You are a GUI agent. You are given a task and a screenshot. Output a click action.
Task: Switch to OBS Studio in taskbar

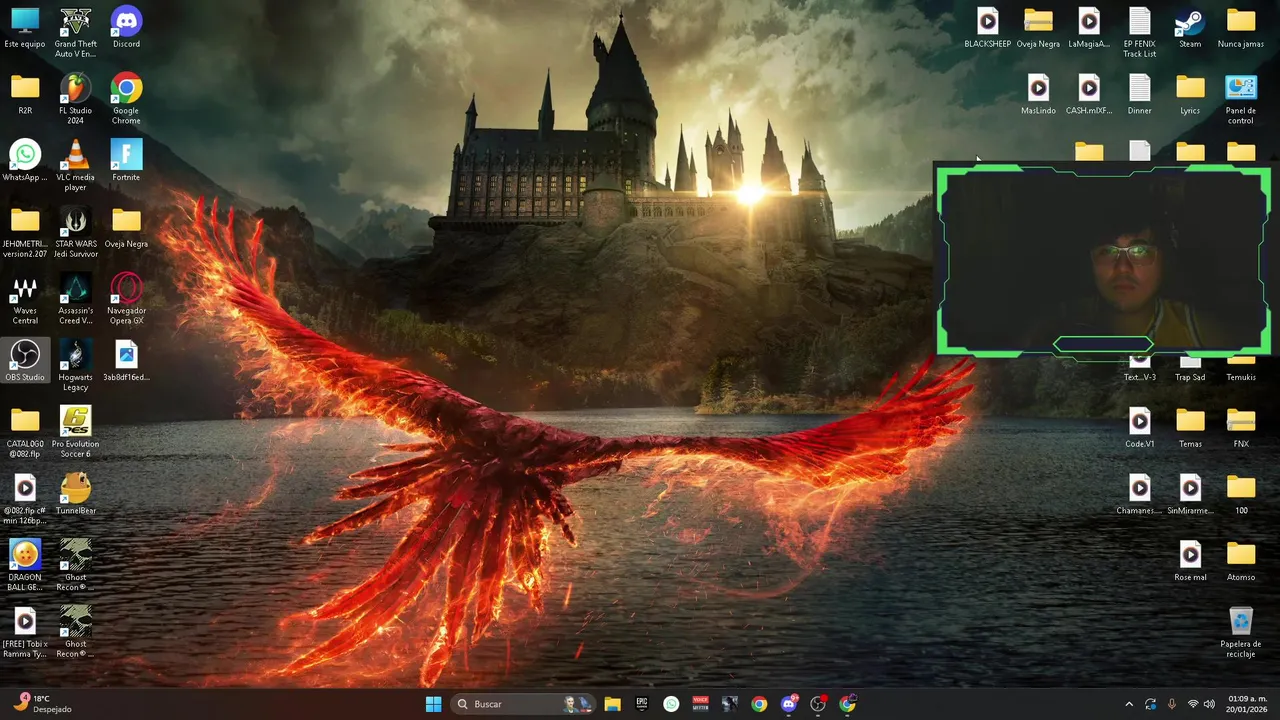(x=818, y=704)
